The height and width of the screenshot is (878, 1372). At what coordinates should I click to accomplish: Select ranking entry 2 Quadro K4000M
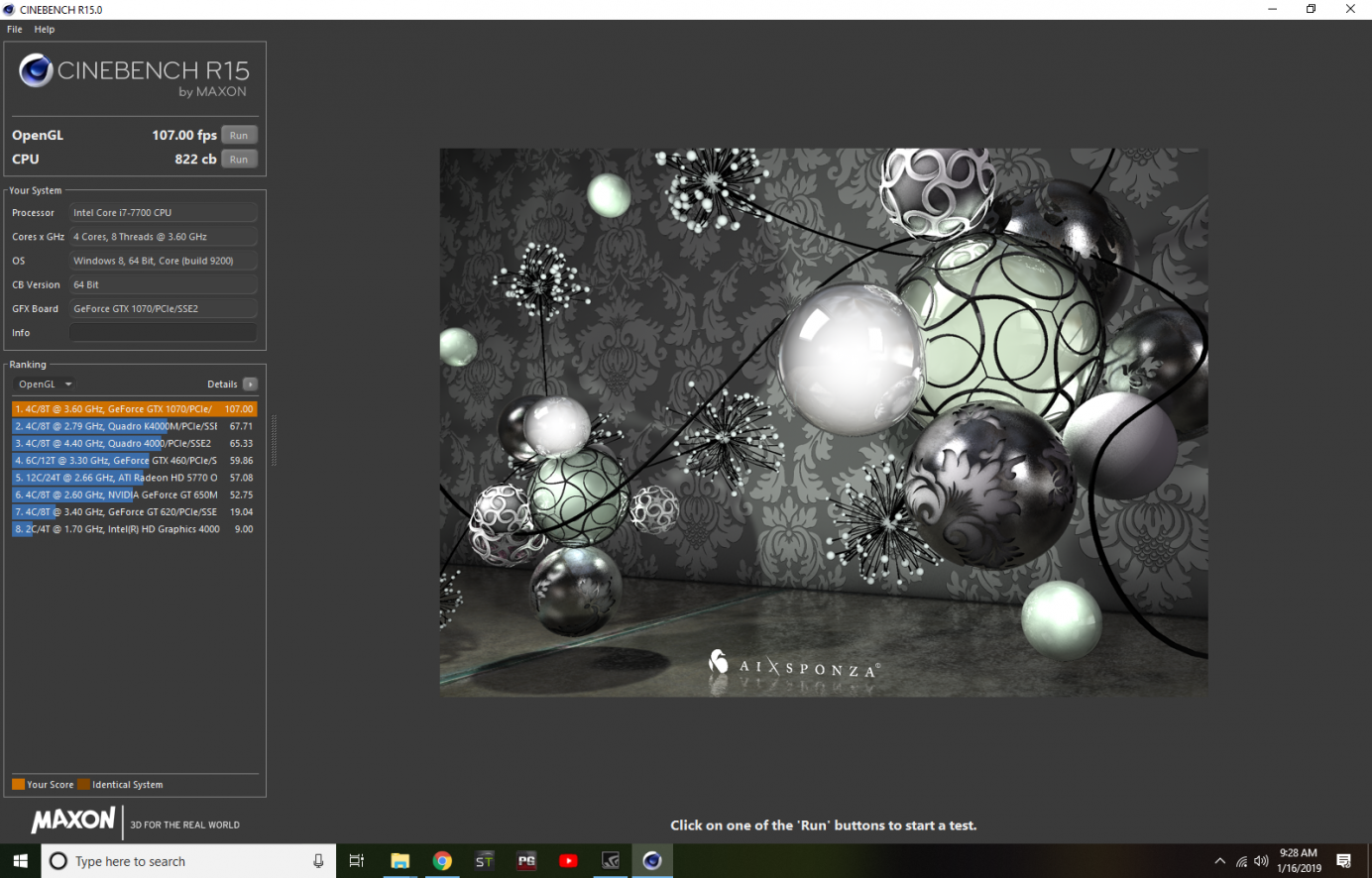coord(134,426)
